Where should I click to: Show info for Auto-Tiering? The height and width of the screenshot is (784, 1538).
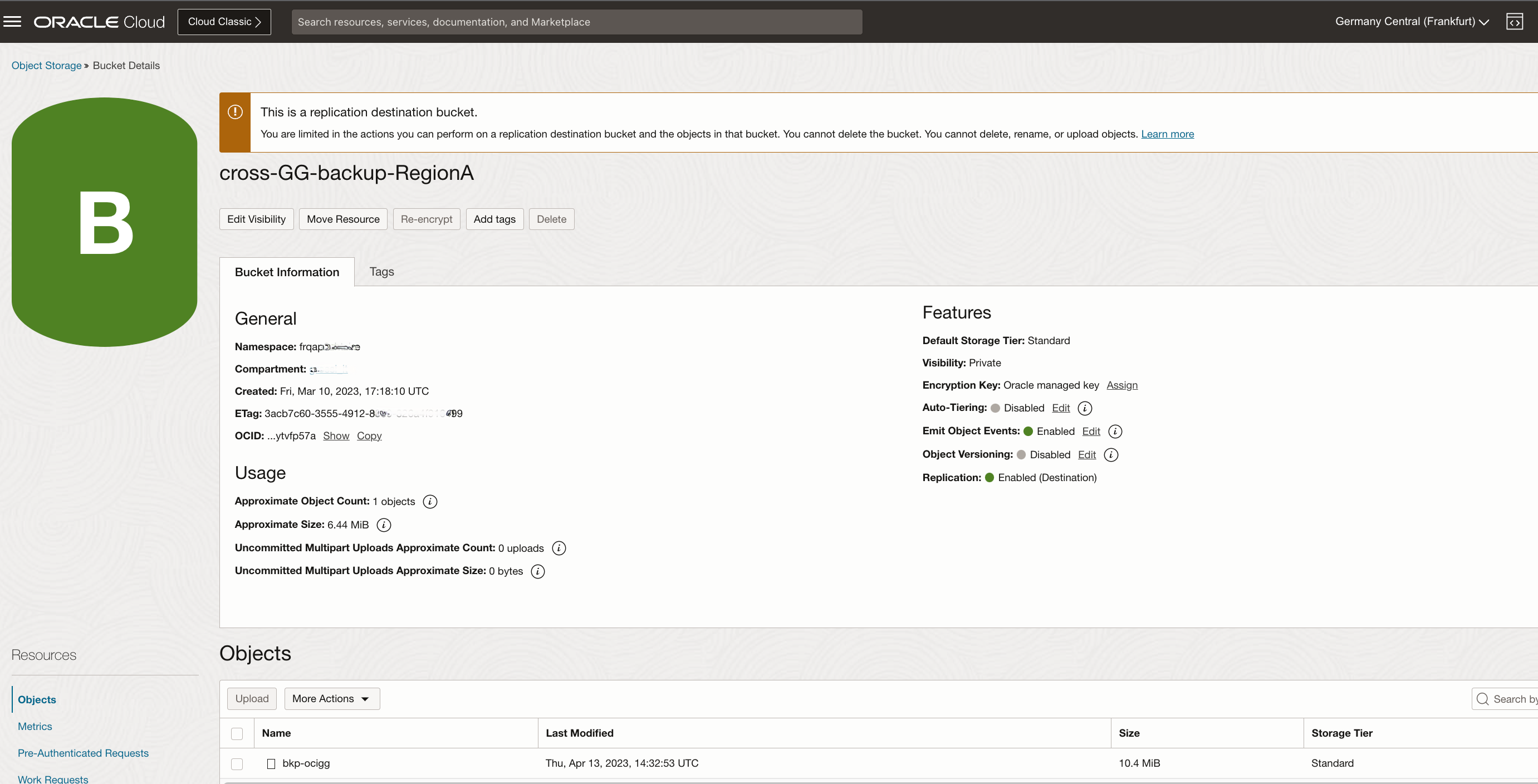click(1085, 408)
